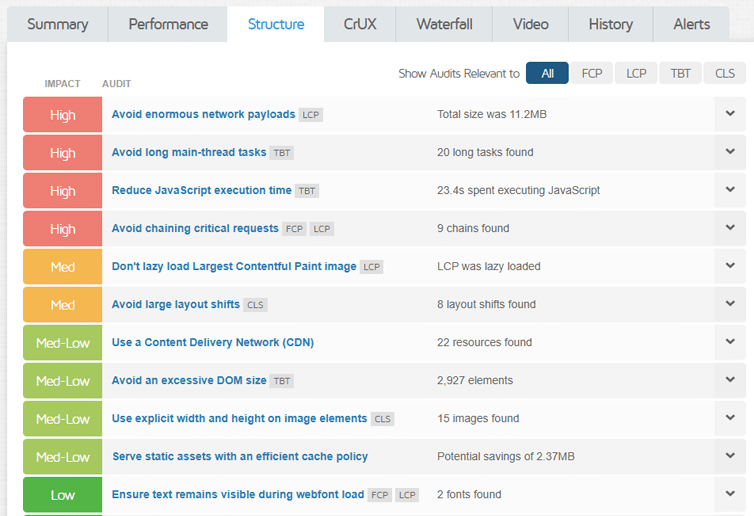754x516 pixels.
Task: Expand the webfont load audit chevron
Action: pos(730,494)
